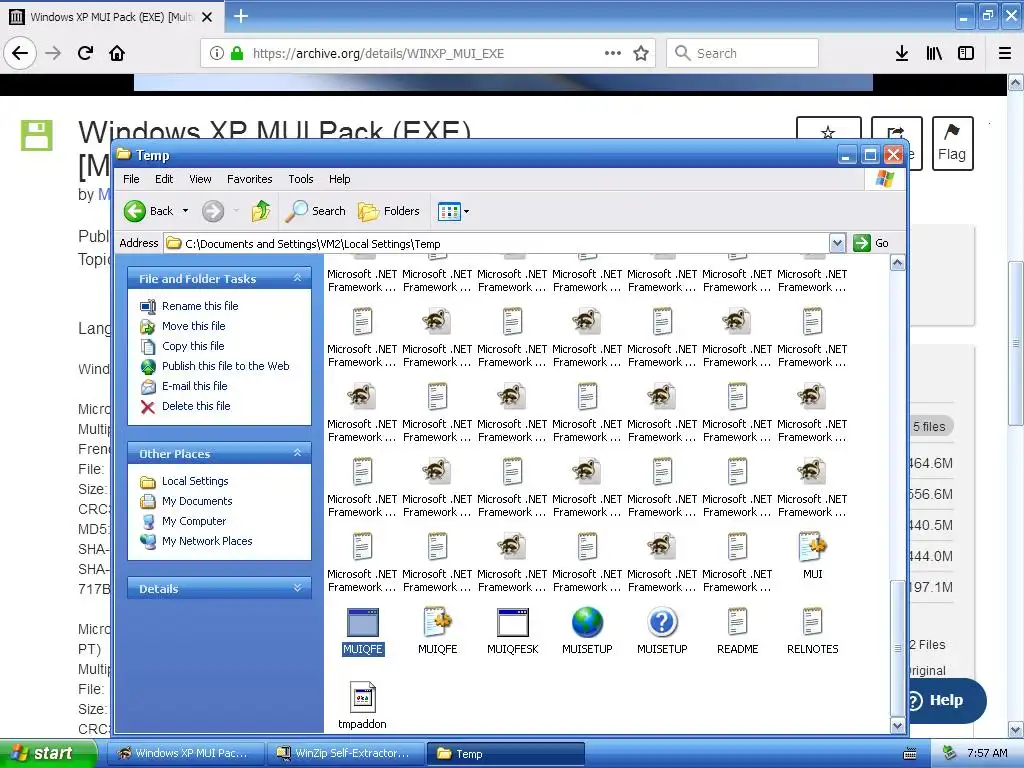Collapse the Other Places panel
Screen dimensions: 1024x768
[297, 453]
